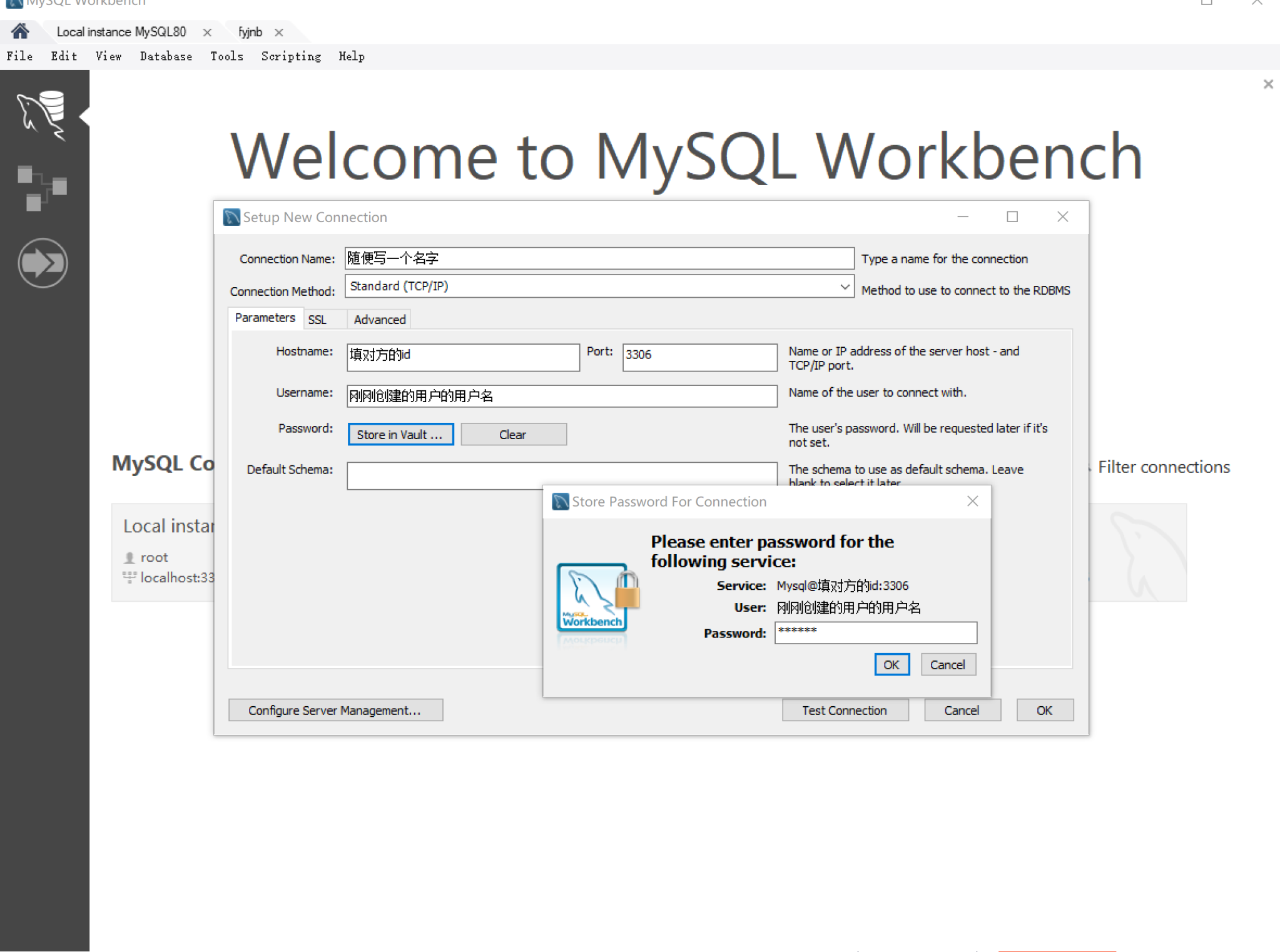
Task: Open Configure Server Management
Action: pyautogui.click(x=335, y=710)
